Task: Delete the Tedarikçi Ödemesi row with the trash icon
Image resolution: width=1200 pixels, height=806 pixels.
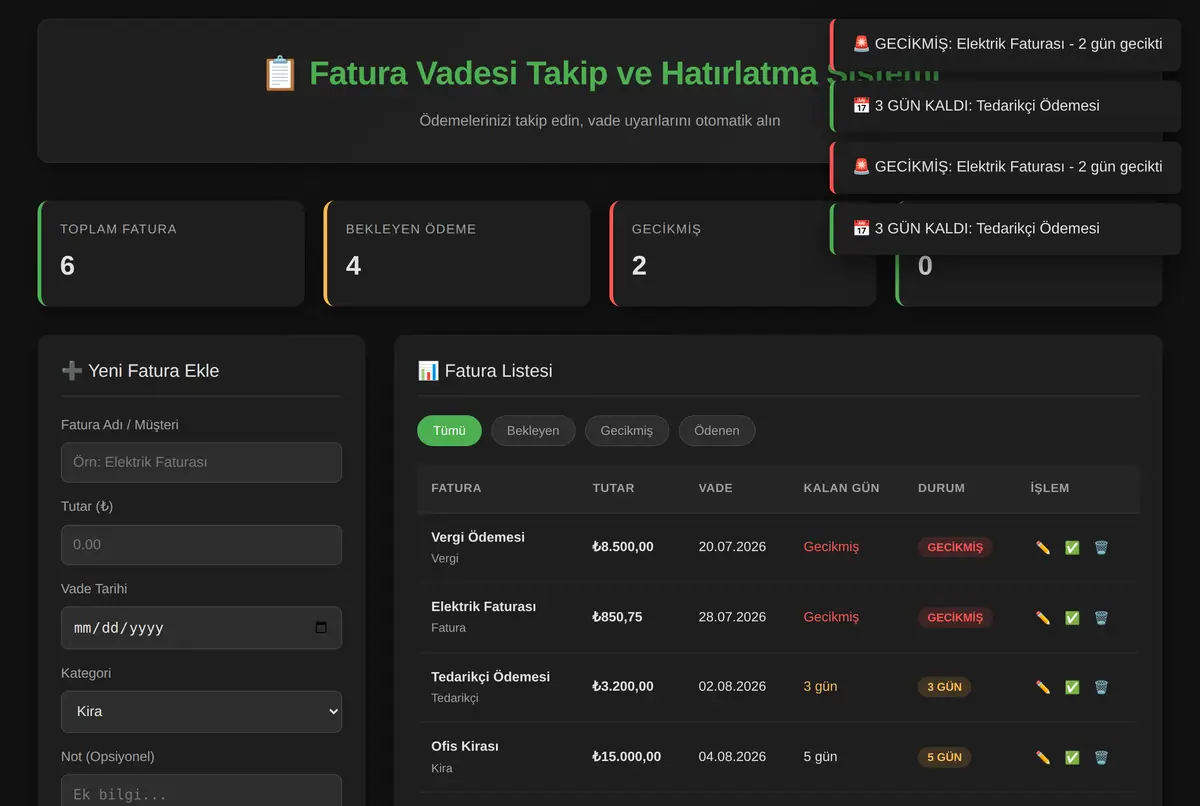Action: (1101, 687)
